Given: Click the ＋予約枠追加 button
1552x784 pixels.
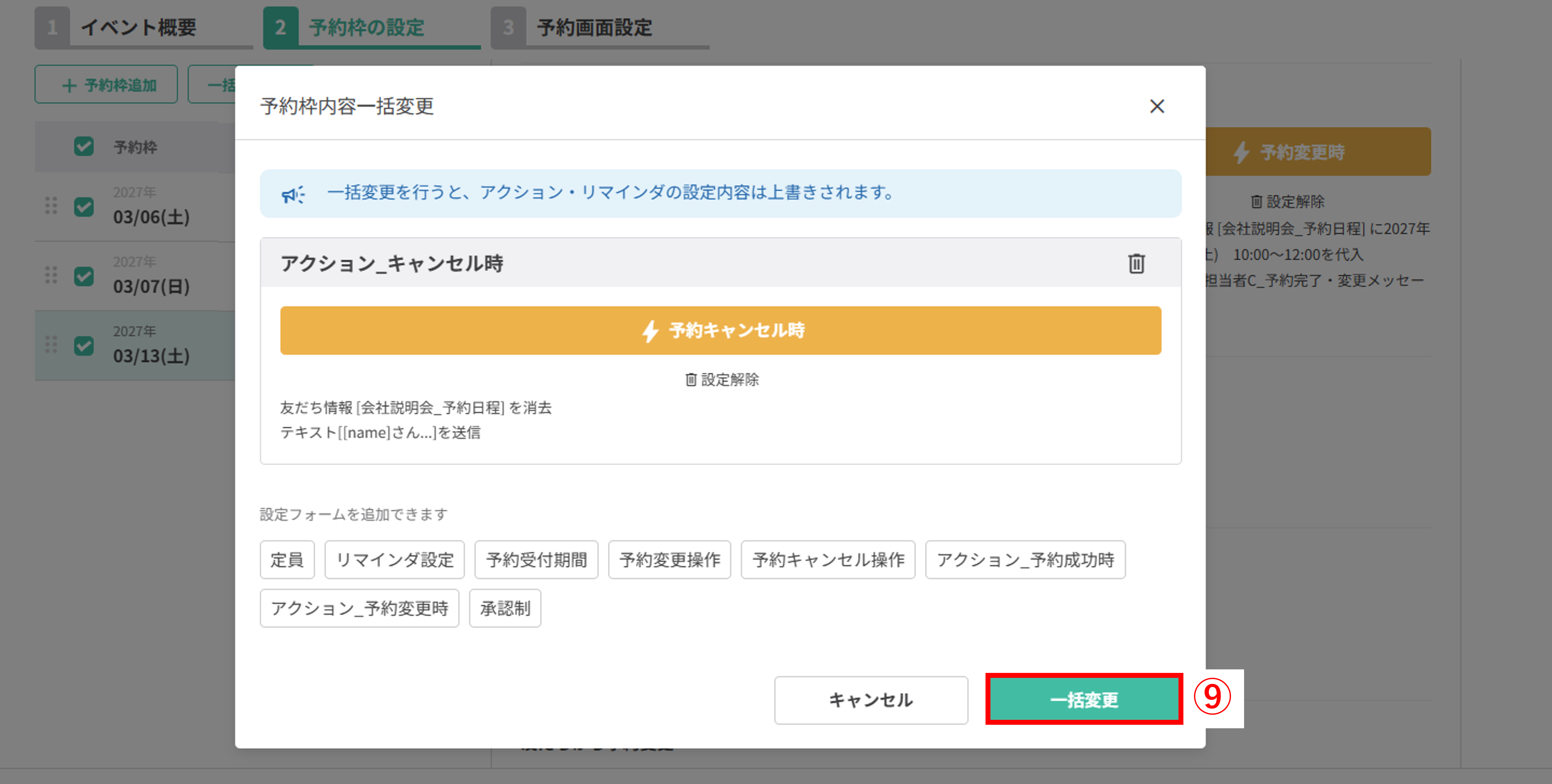Looking at the screenshot, I should 106,85.
